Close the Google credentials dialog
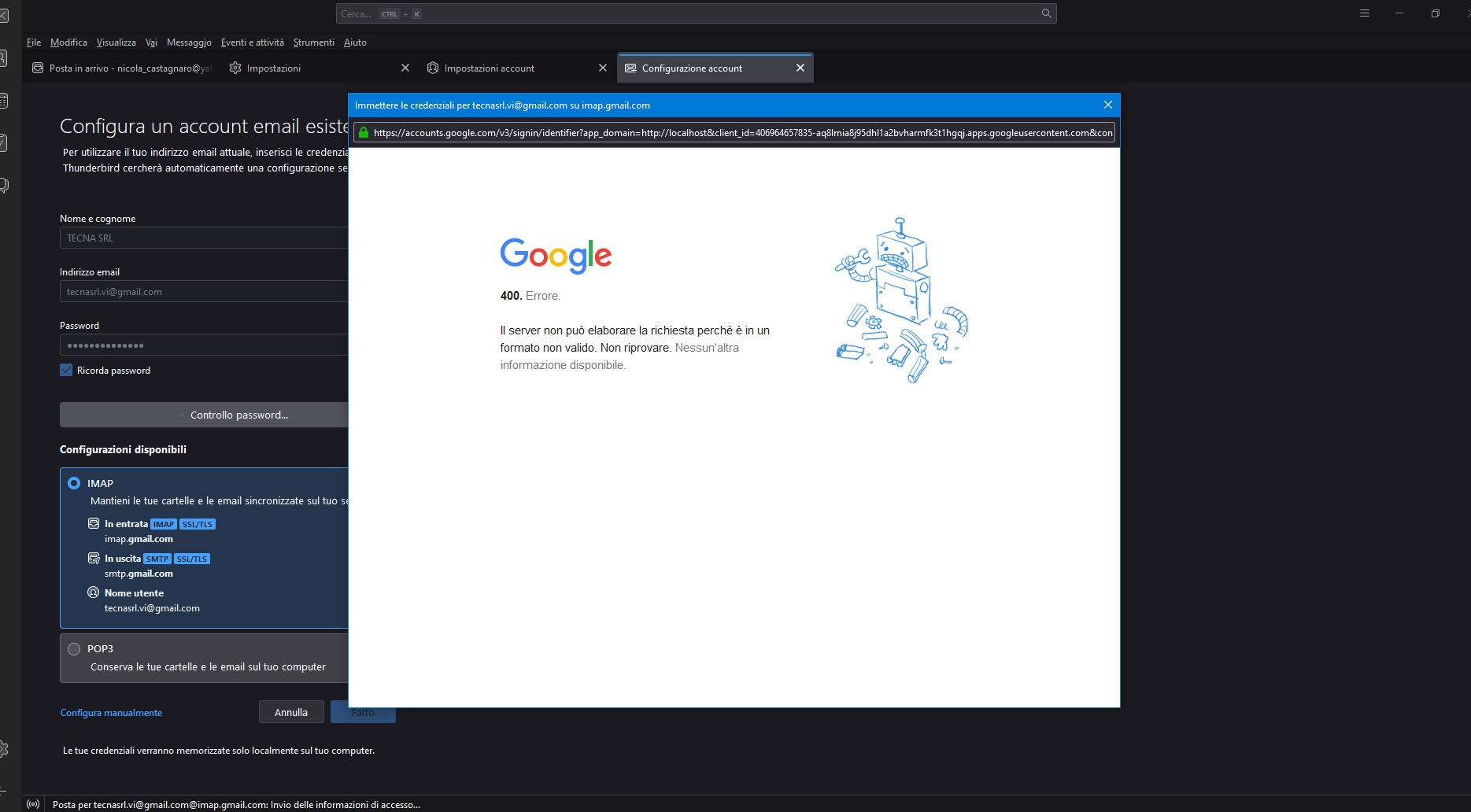The image size is (1471, 812). (x=1108, y=105)
